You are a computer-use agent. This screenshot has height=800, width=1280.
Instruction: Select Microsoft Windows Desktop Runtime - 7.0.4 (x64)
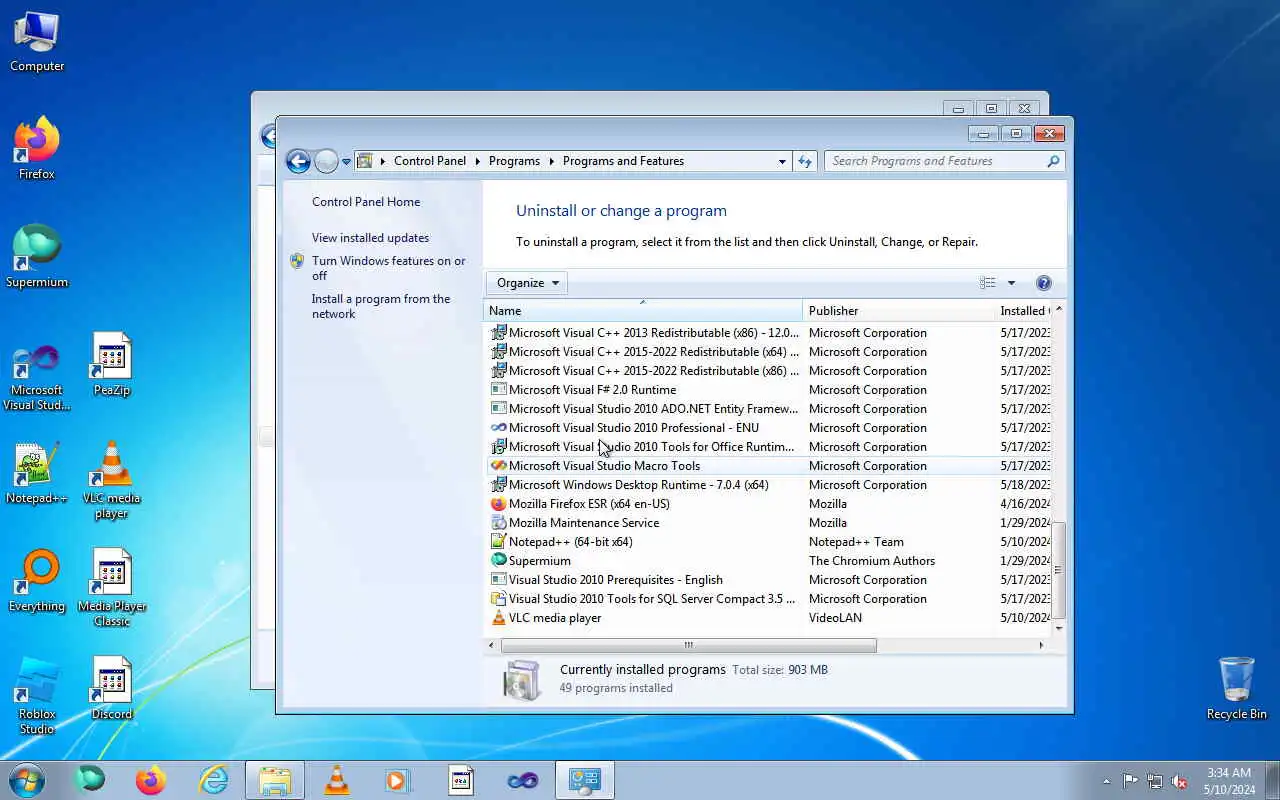pos(770,485)
